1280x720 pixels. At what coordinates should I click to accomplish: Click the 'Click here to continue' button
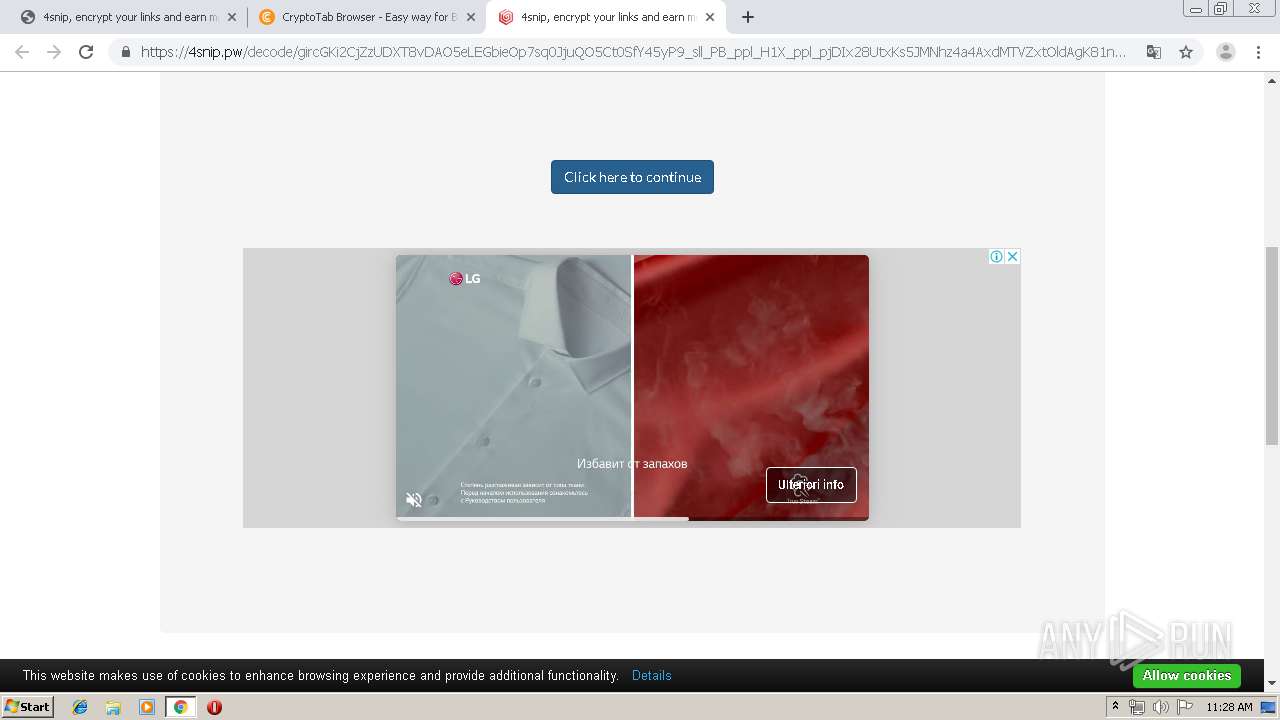click(x=632, y=177)
